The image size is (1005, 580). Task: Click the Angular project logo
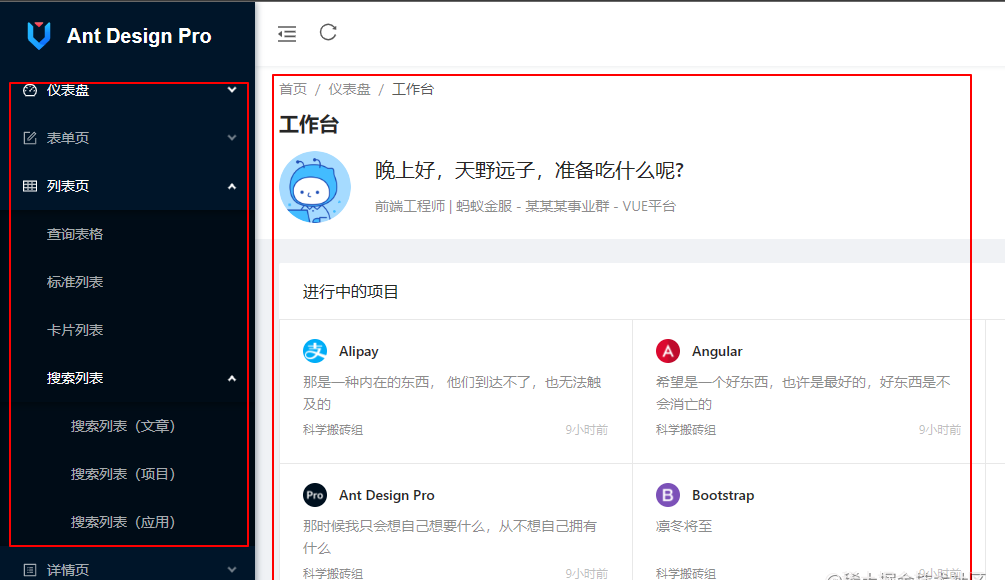668,351
